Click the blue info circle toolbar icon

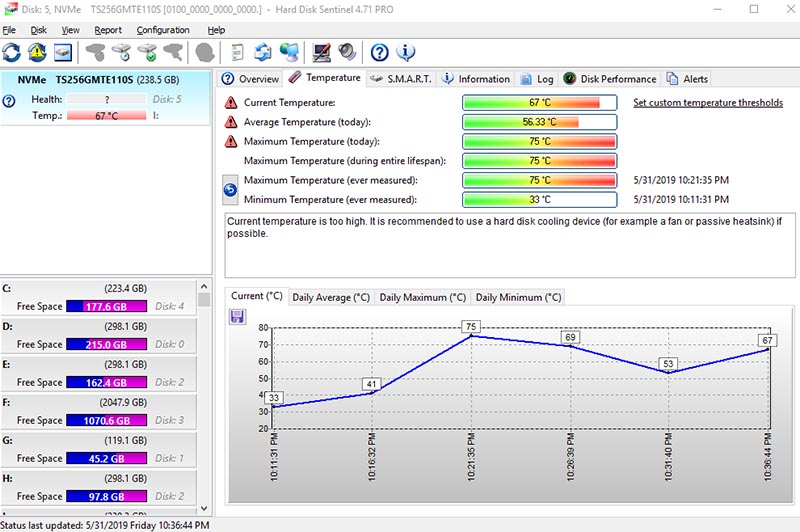coord(406,52)
